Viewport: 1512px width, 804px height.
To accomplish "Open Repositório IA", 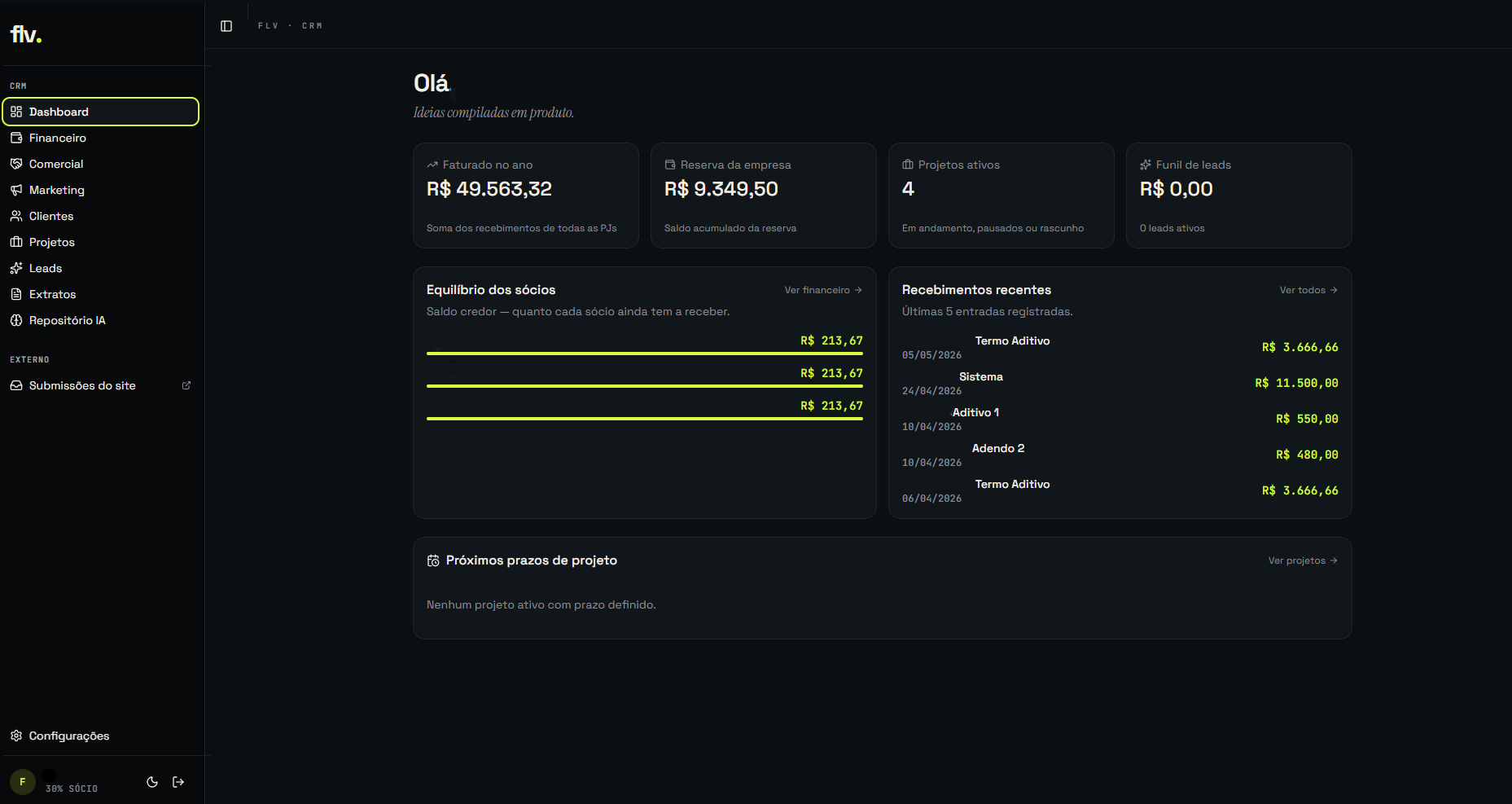I will click(x=101, y=320).
